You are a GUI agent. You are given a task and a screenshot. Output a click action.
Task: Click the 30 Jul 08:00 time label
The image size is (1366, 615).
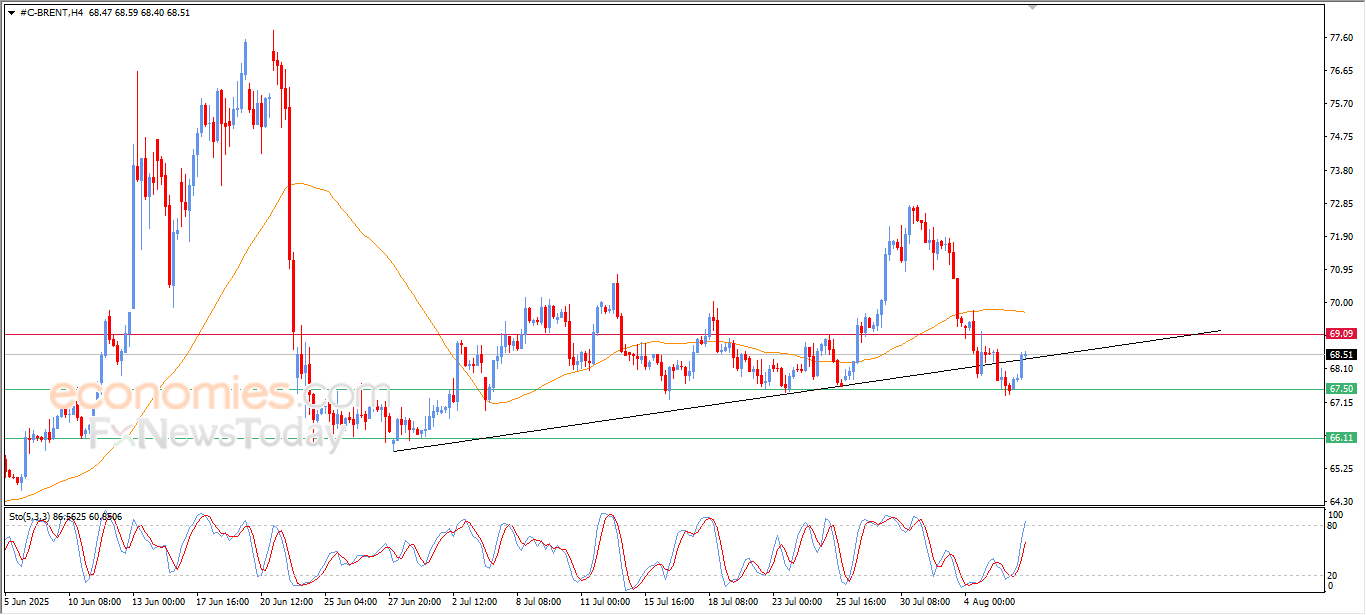[924, 602]
